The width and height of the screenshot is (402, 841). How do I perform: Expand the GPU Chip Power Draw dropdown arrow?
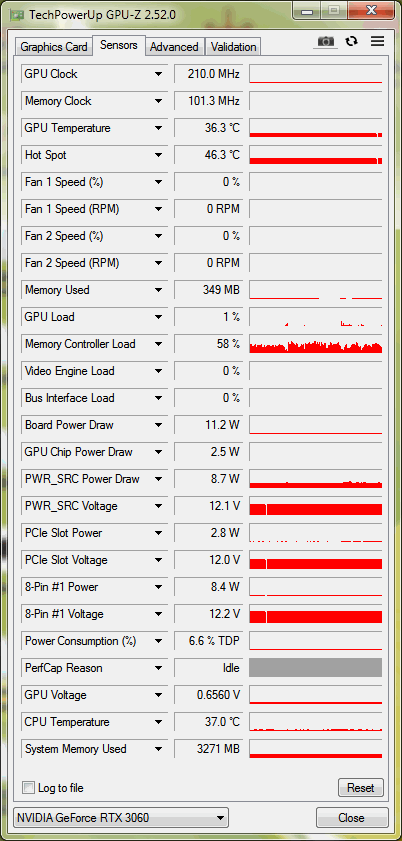tap(158, 452)
